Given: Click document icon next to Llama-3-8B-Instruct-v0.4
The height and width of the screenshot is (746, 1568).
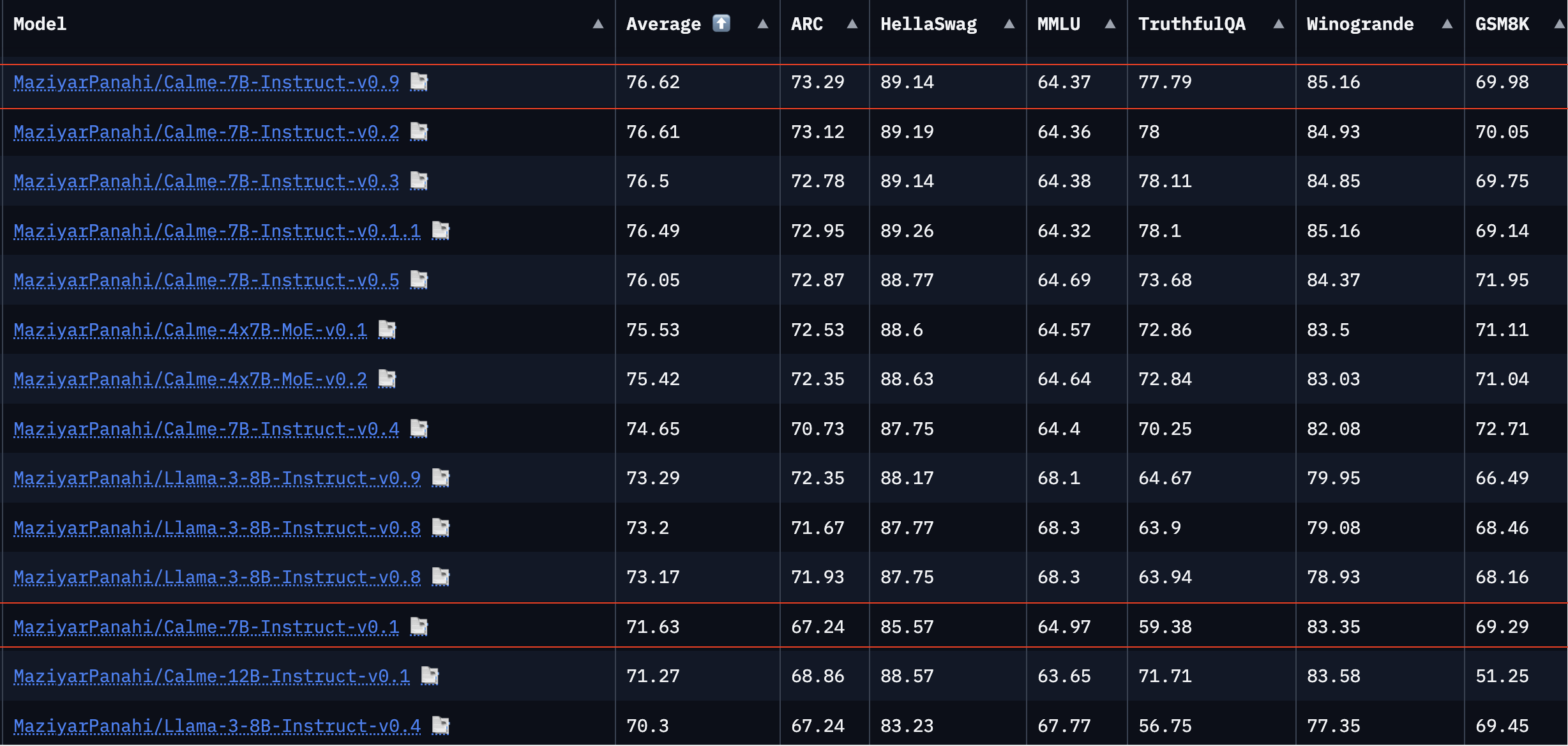Looking at the screenshot, I should (441, 726).
